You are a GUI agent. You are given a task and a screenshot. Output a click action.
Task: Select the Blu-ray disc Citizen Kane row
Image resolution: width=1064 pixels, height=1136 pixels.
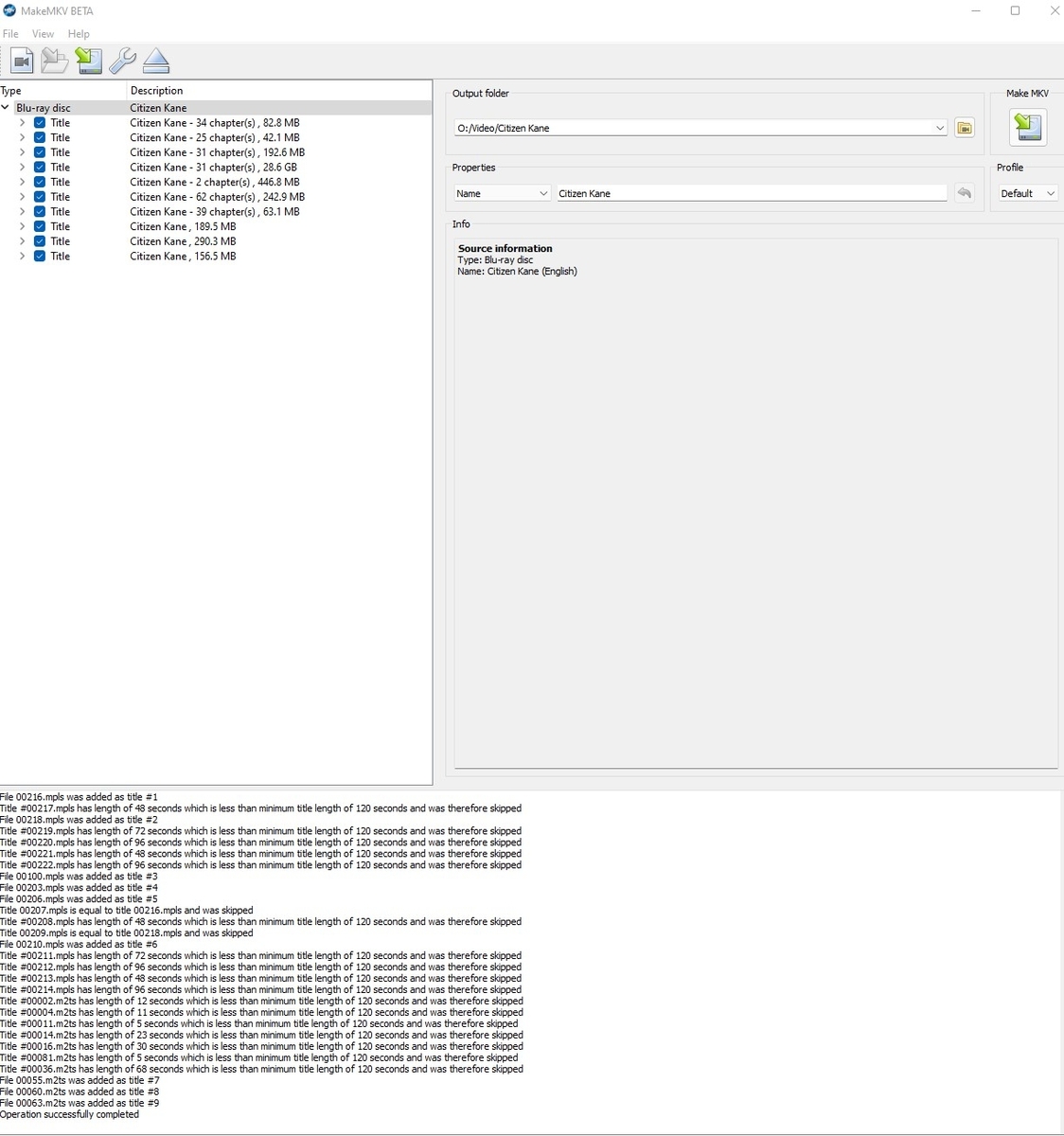pos(216,108)
